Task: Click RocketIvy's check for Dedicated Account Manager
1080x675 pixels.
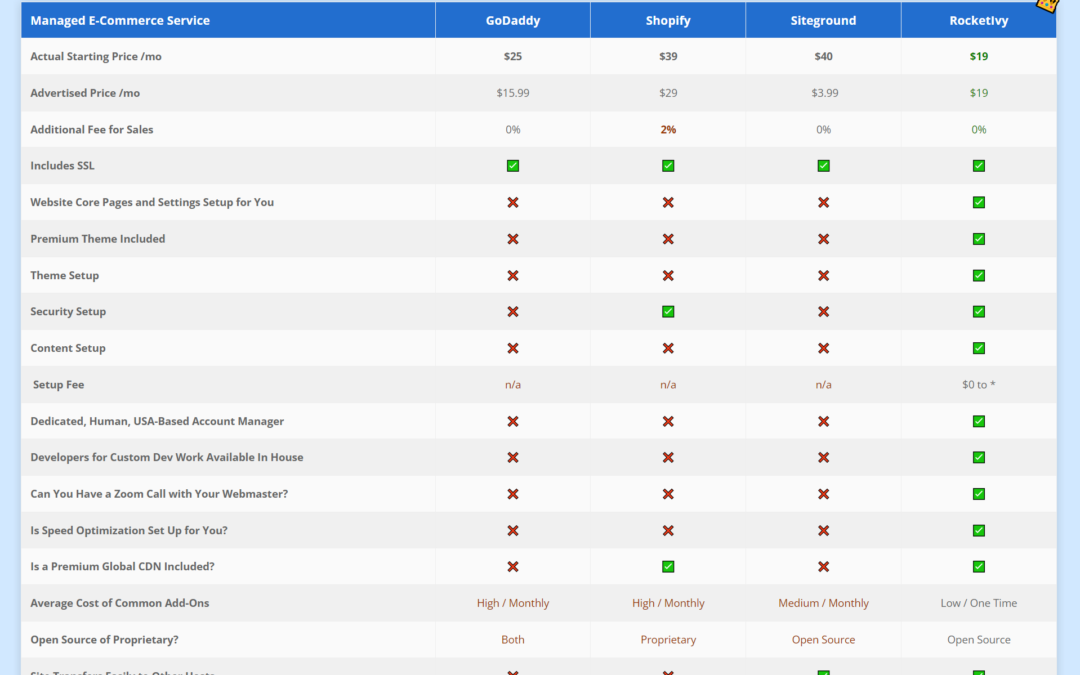Action: 979,421
